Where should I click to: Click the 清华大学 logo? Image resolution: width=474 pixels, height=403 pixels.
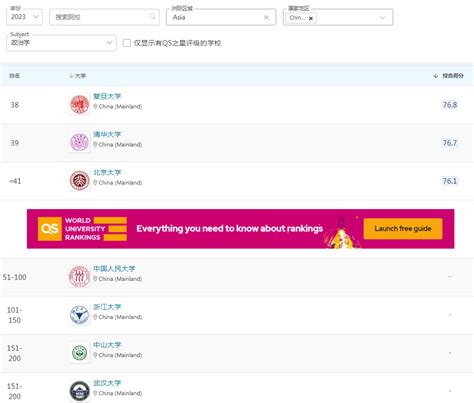(x=79, y=142)
